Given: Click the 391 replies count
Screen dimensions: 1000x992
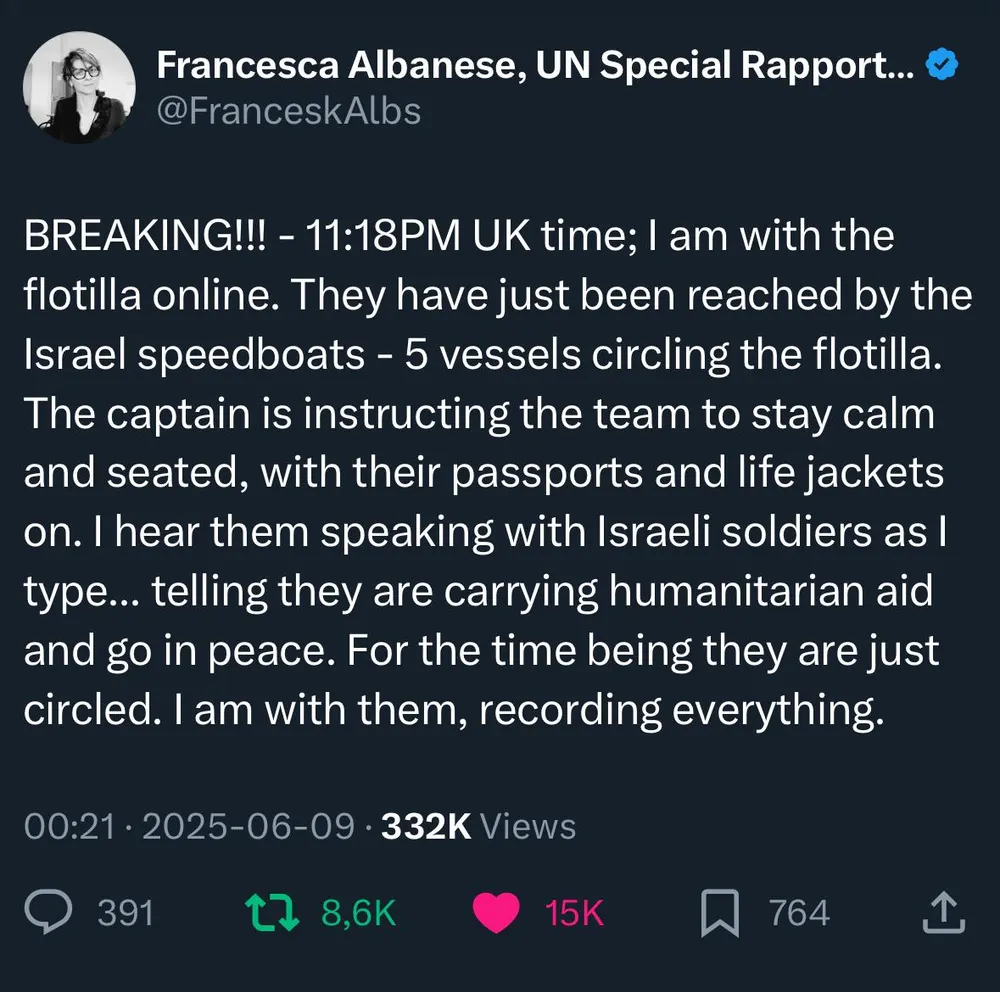Looking at the screenshot, I should point(125,912).
